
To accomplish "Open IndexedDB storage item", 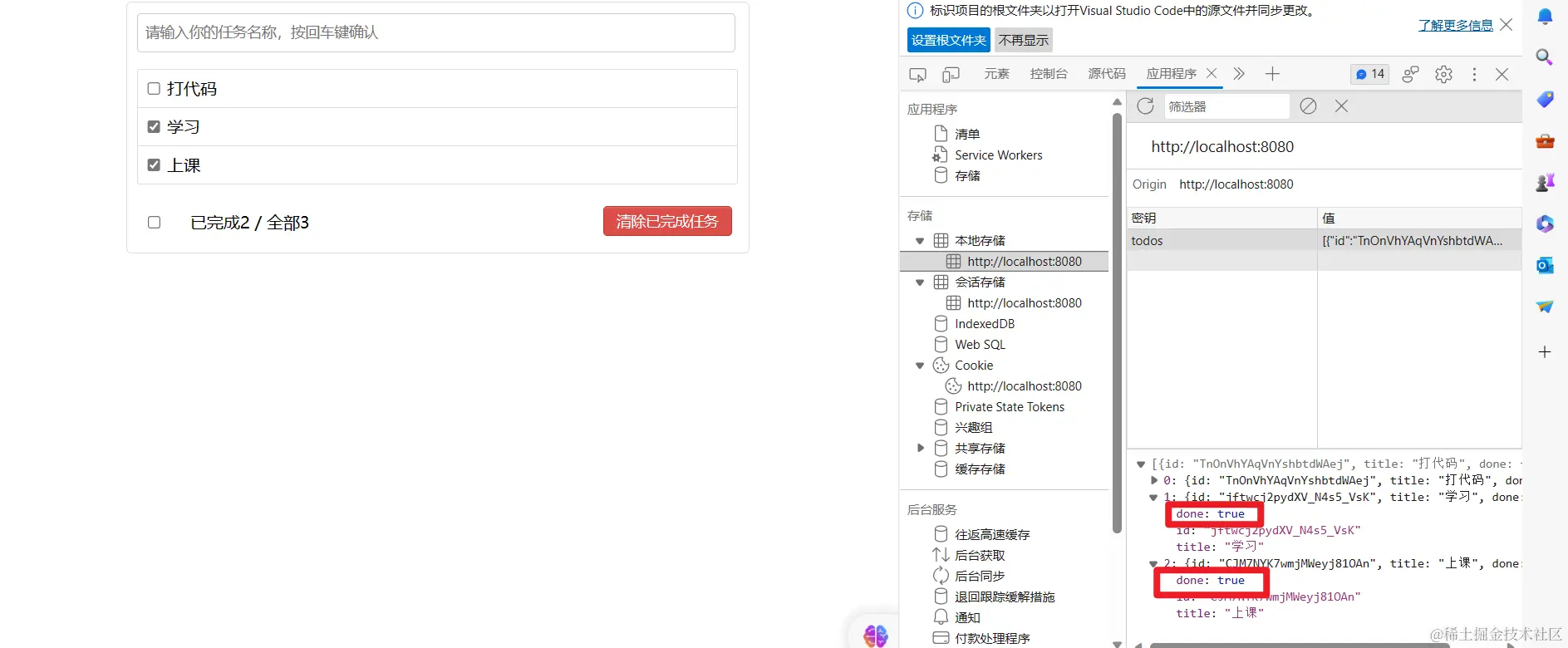I will [x=984, y=324].
